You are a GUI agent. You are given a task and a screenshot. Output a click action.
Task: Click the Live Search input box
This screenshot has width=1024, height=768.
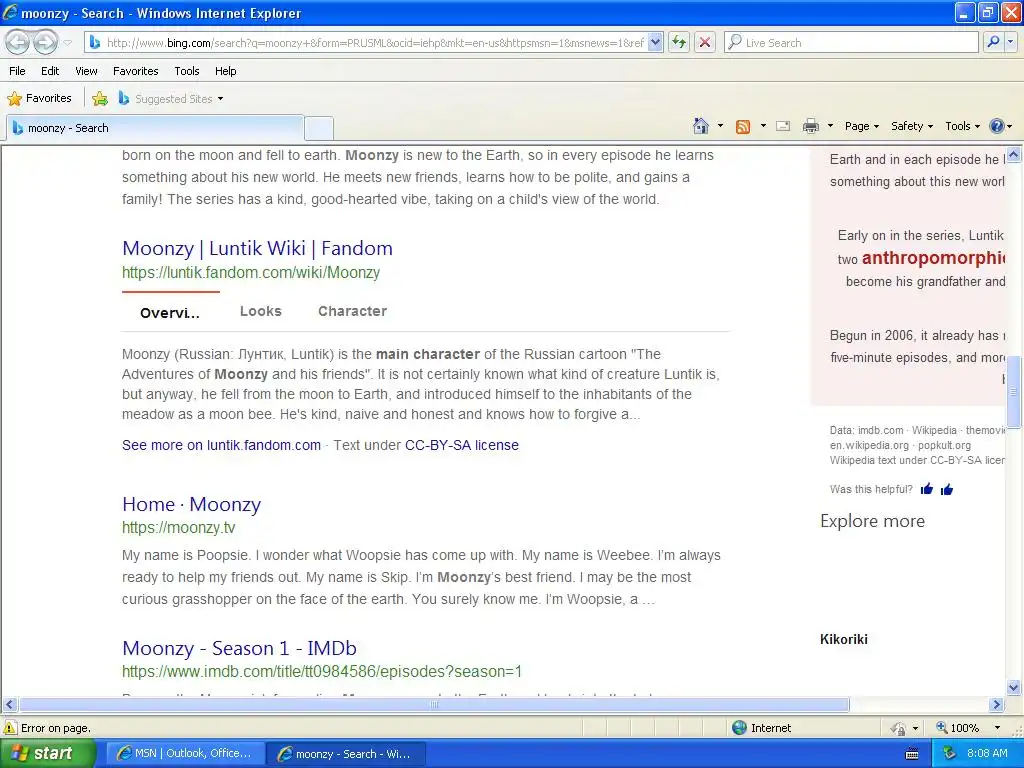tap(851, 43)
